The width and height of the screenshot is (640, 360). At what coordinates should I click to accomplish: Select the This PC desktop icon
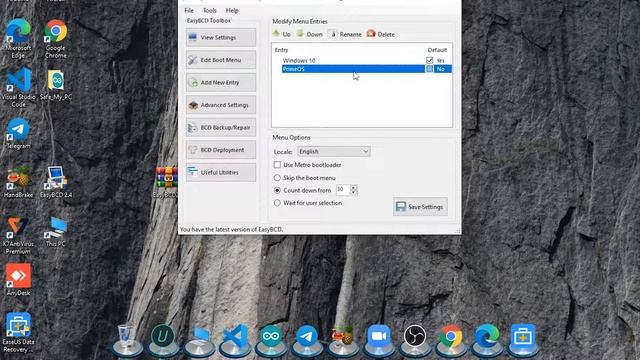pos(56,231)
